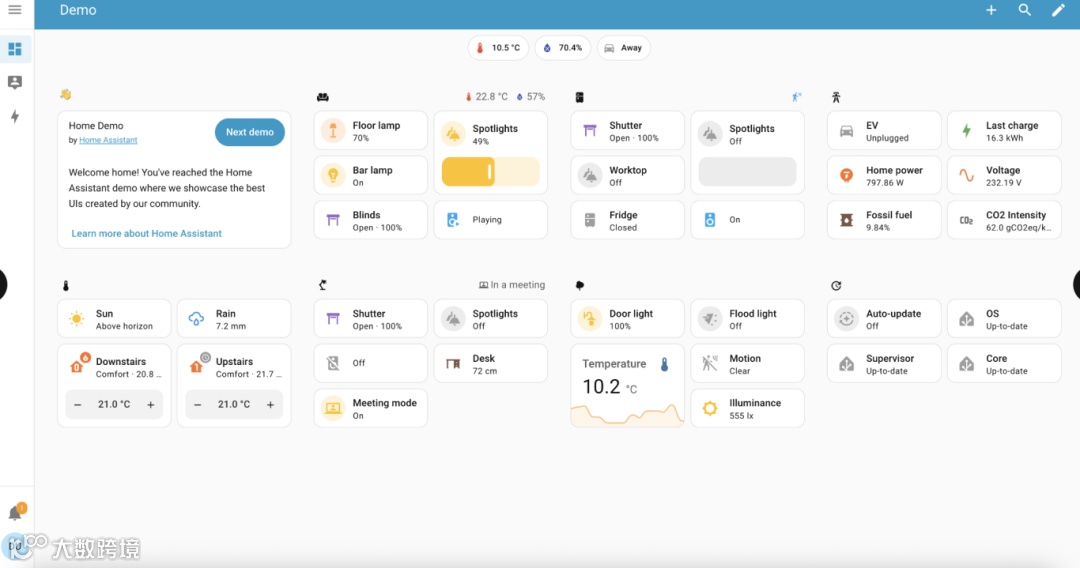
Task: Decrease Downstairs temperature with minus
Action: click(x=78, y=404)
